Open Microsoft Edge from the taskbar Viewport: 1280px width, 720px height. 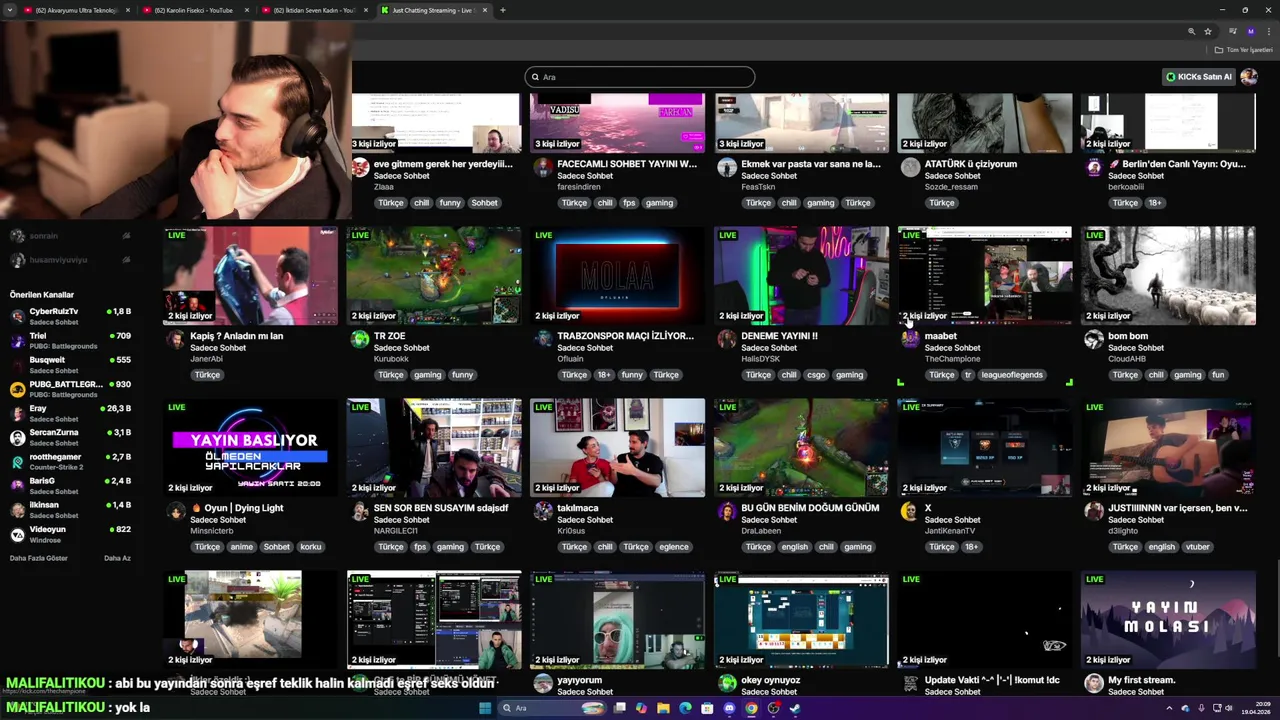coord(685,708)
